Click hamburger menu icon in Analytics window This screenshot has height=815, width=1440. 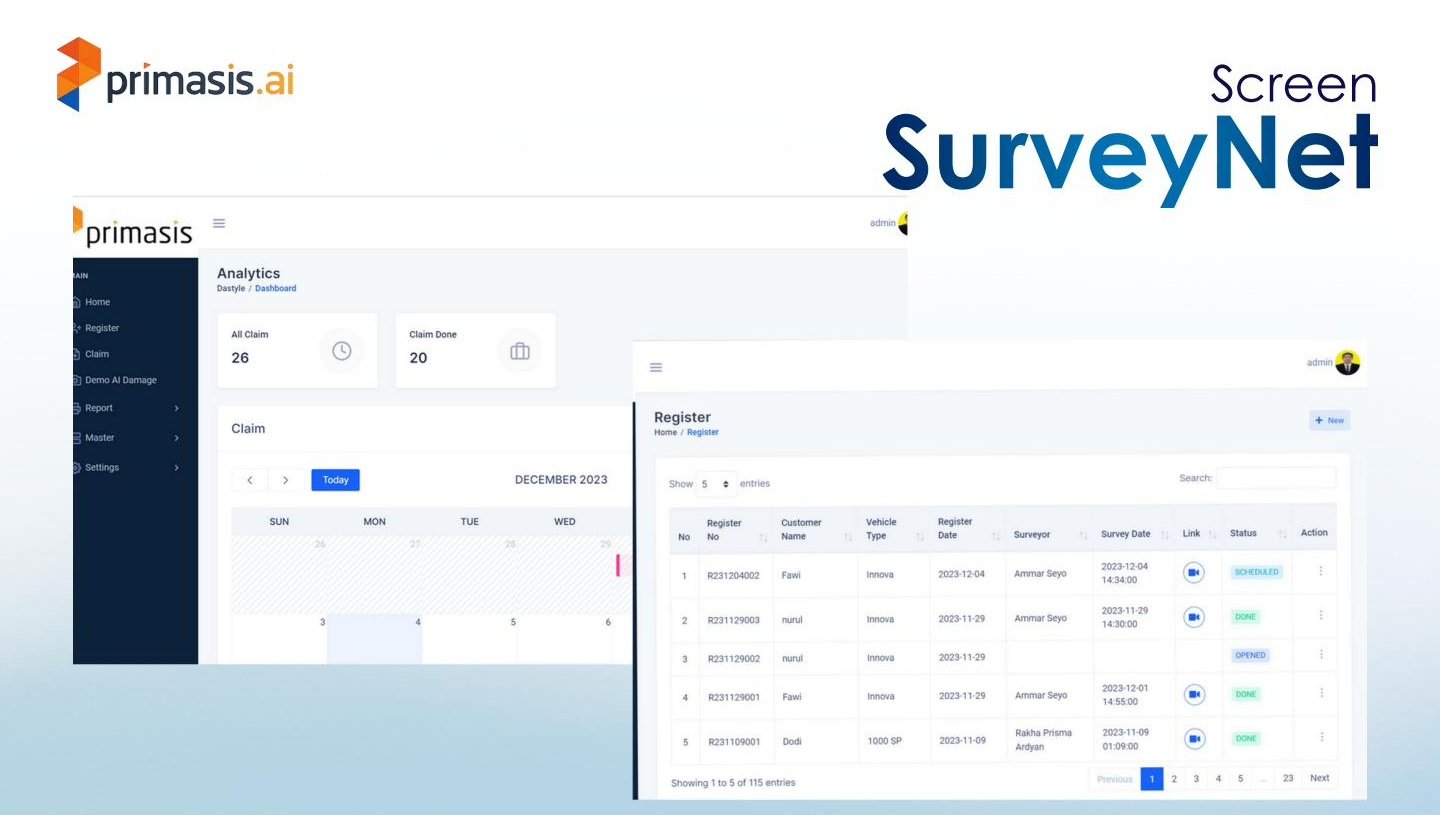tap(219, 223)
